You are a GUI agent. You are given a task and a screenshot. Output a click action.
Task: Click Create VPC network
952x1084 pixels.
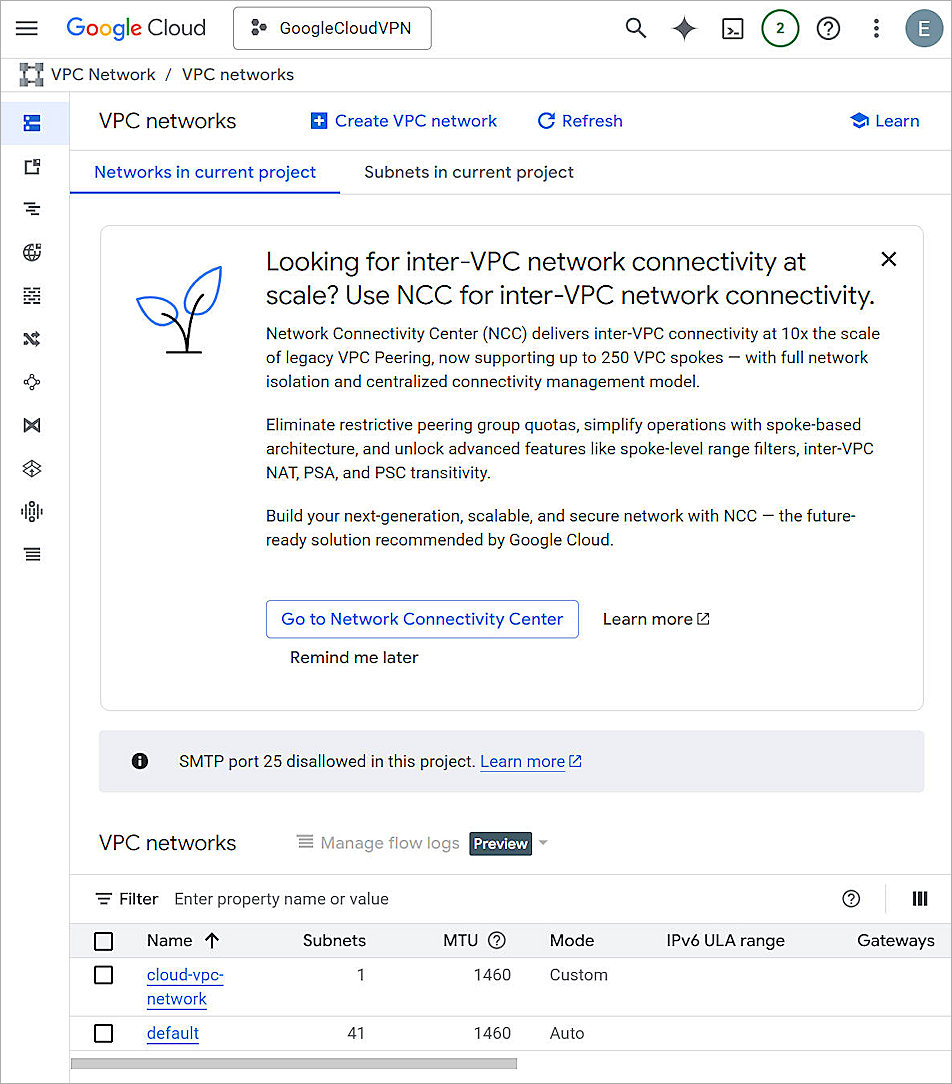403,120
